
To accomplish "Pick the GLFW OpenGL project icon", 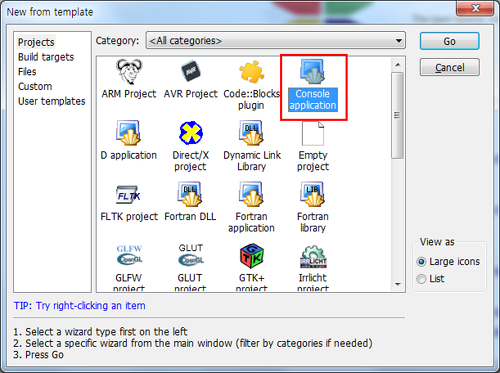I will click(x=129, y=255).
